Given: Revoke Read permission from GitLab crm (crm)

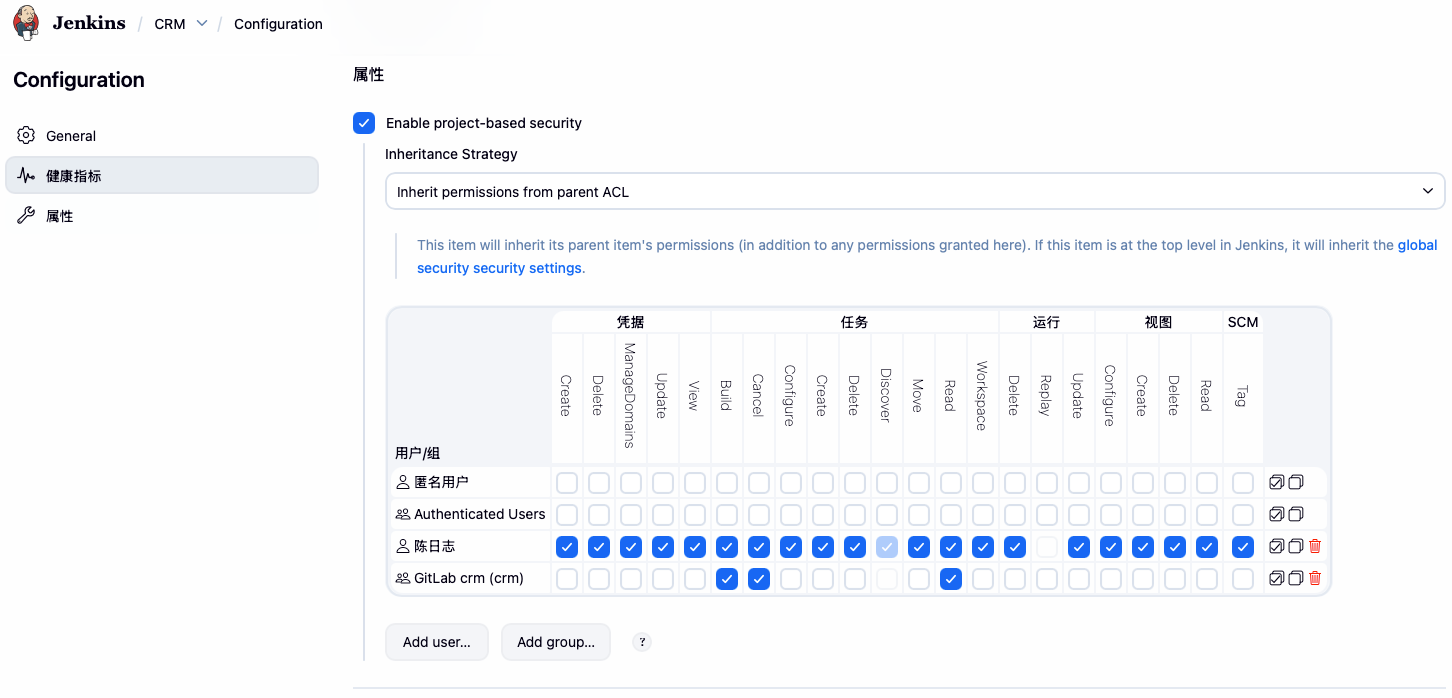Looking at the screenshot, I should point(951,578).
